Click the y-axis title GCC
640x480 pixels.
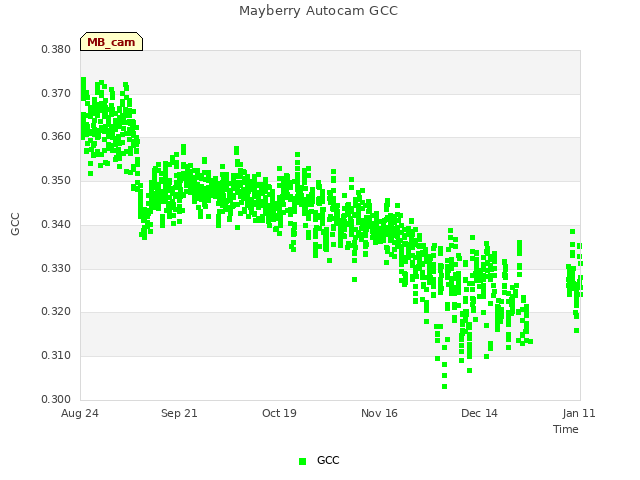coord(15,224)
